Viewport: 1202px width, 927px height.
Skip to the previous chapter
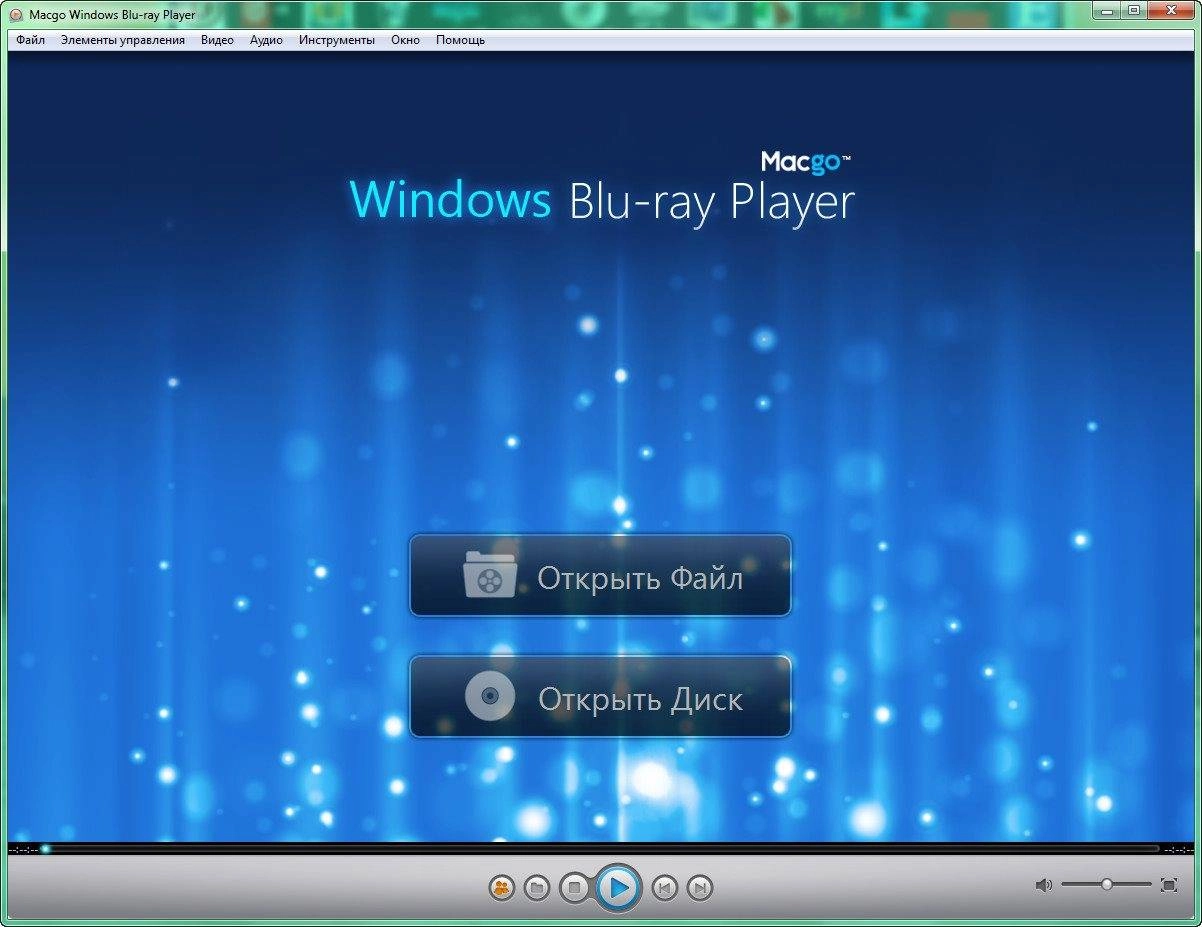[x=664, y=887]
